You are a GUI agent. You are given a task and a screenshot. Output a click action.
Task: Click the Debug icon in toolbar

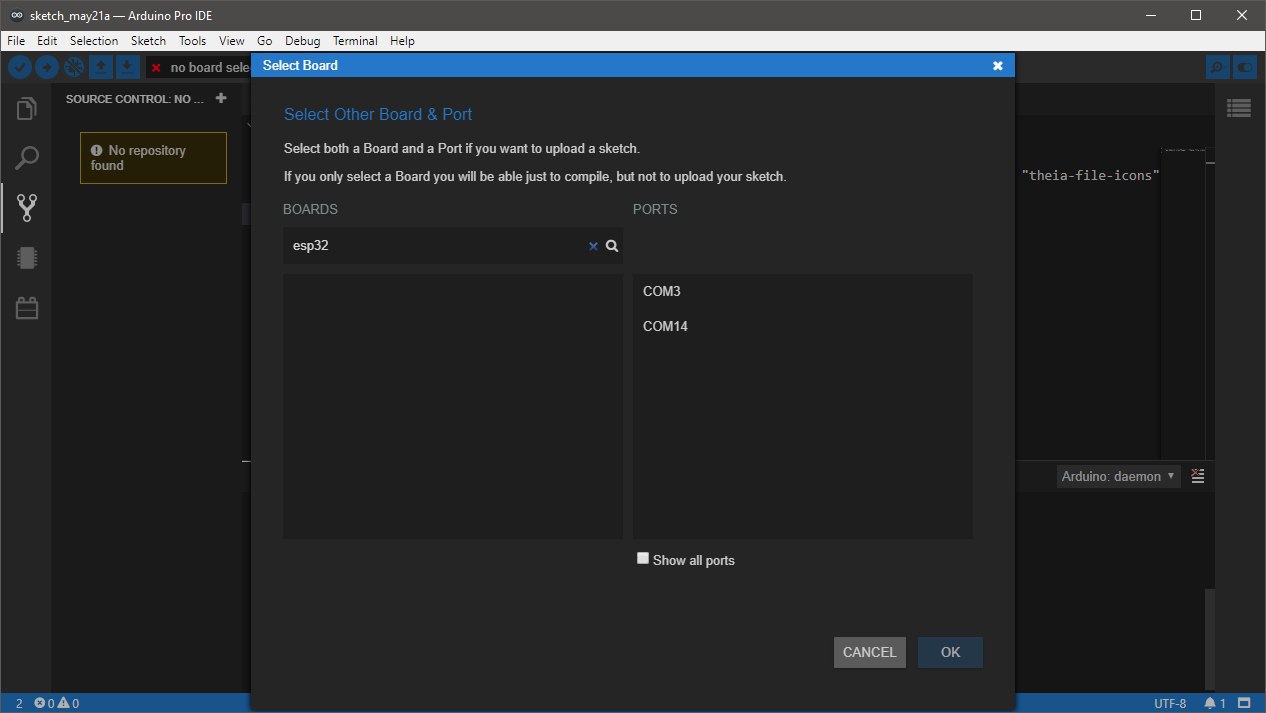(74, 67)
